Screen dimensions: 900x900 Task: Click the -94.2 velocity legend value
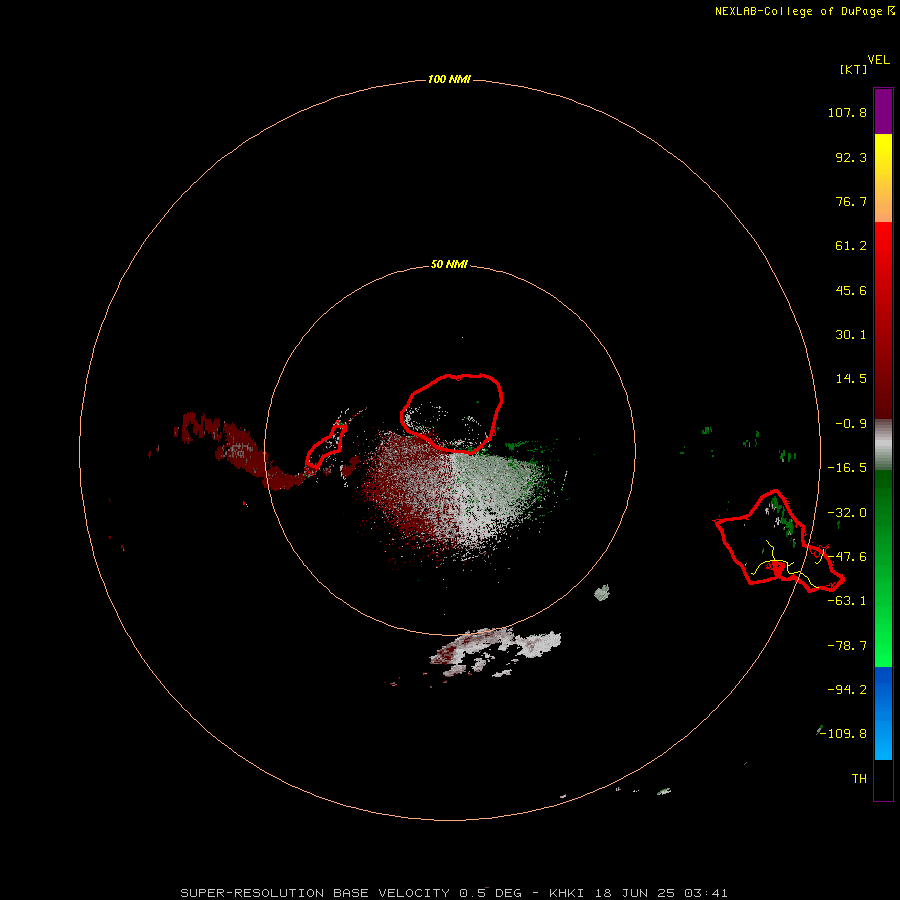click(x=847, y=690)
